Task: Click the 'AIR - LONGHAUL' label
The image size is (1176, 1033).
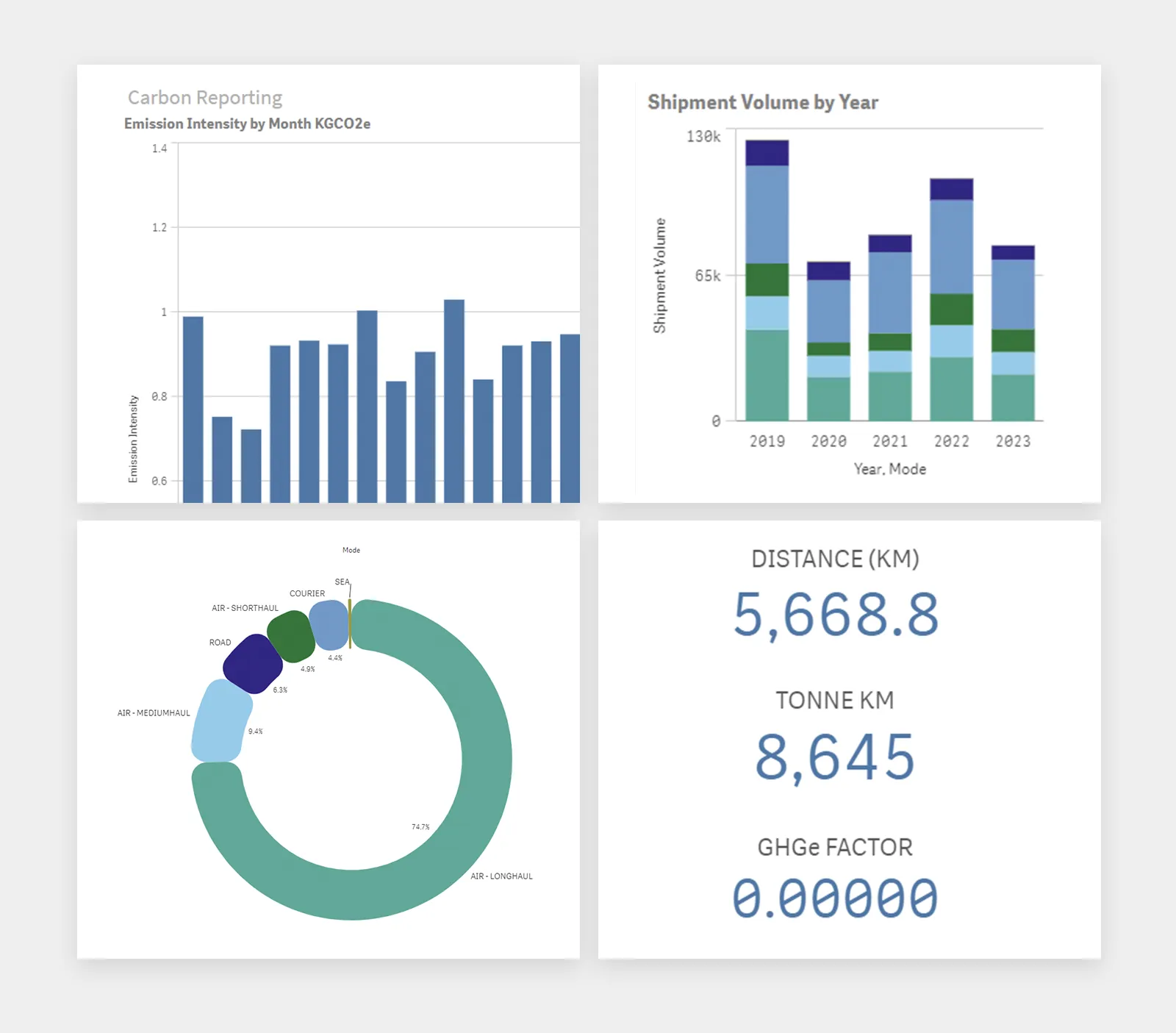Action: coord(502,876)
